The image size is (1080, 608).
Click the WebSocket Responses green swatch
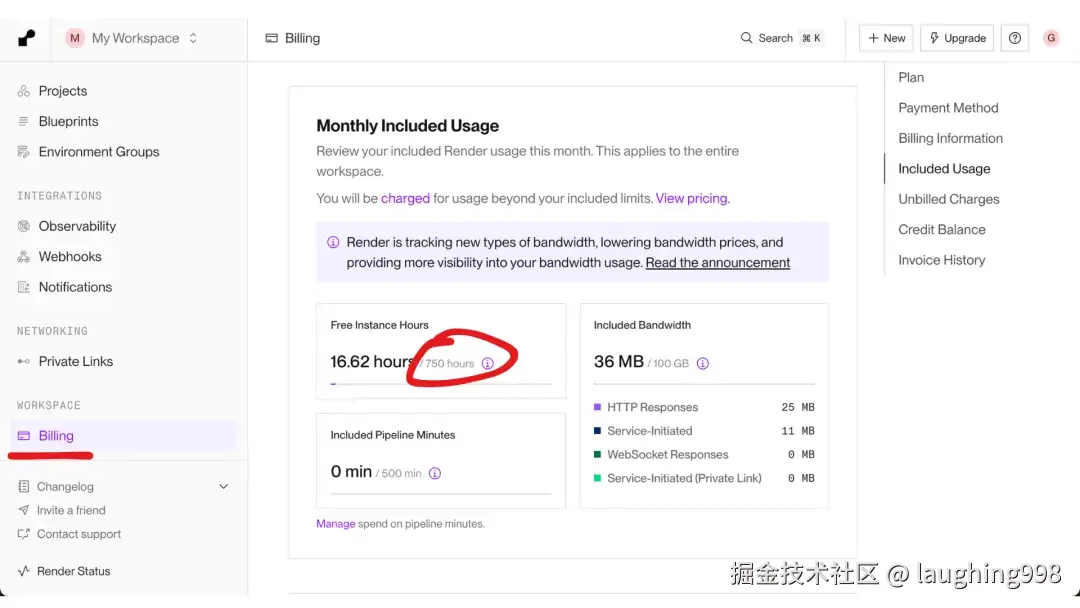point(597,454)
